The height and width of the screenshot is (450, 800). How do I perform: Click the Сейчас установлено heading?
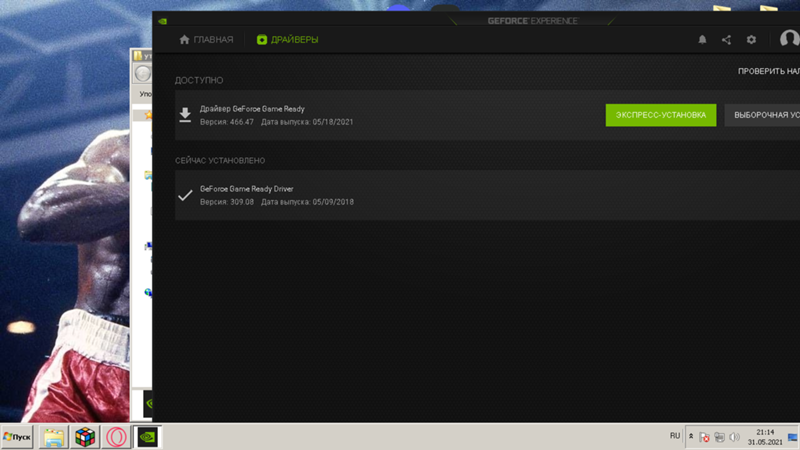220,161
